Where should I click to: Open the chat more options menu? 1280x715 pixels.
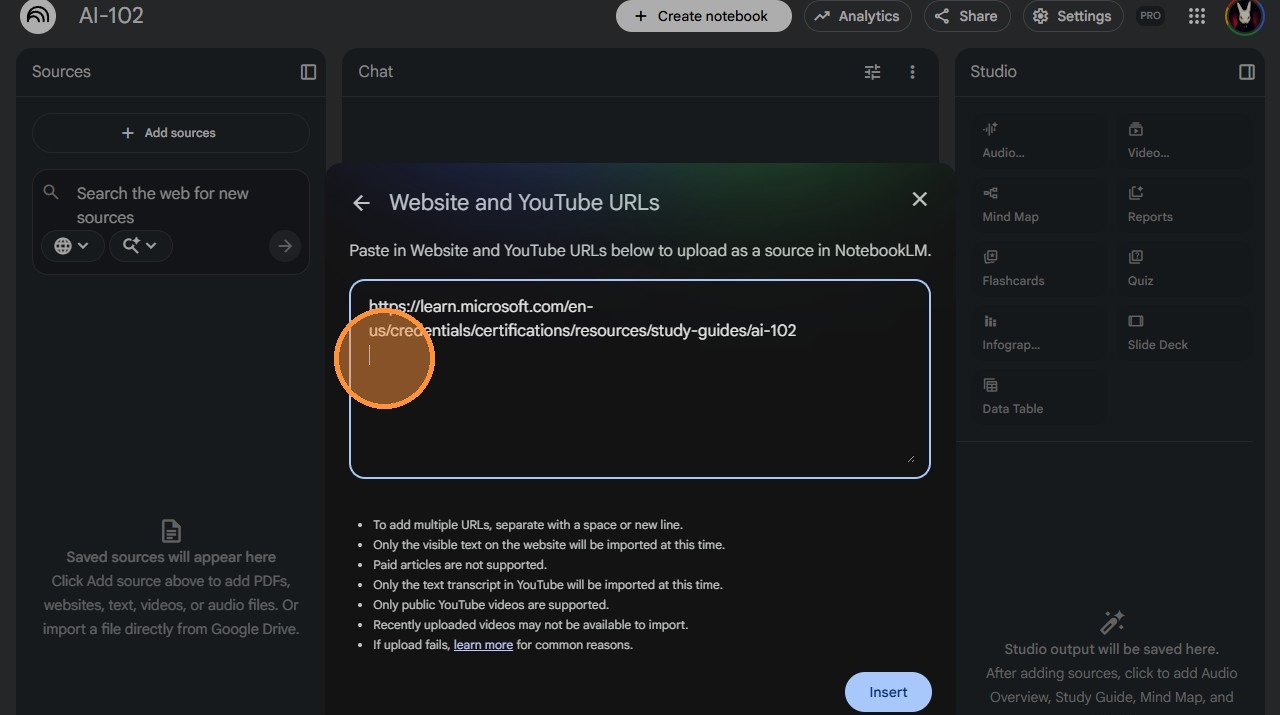point(912,72)
